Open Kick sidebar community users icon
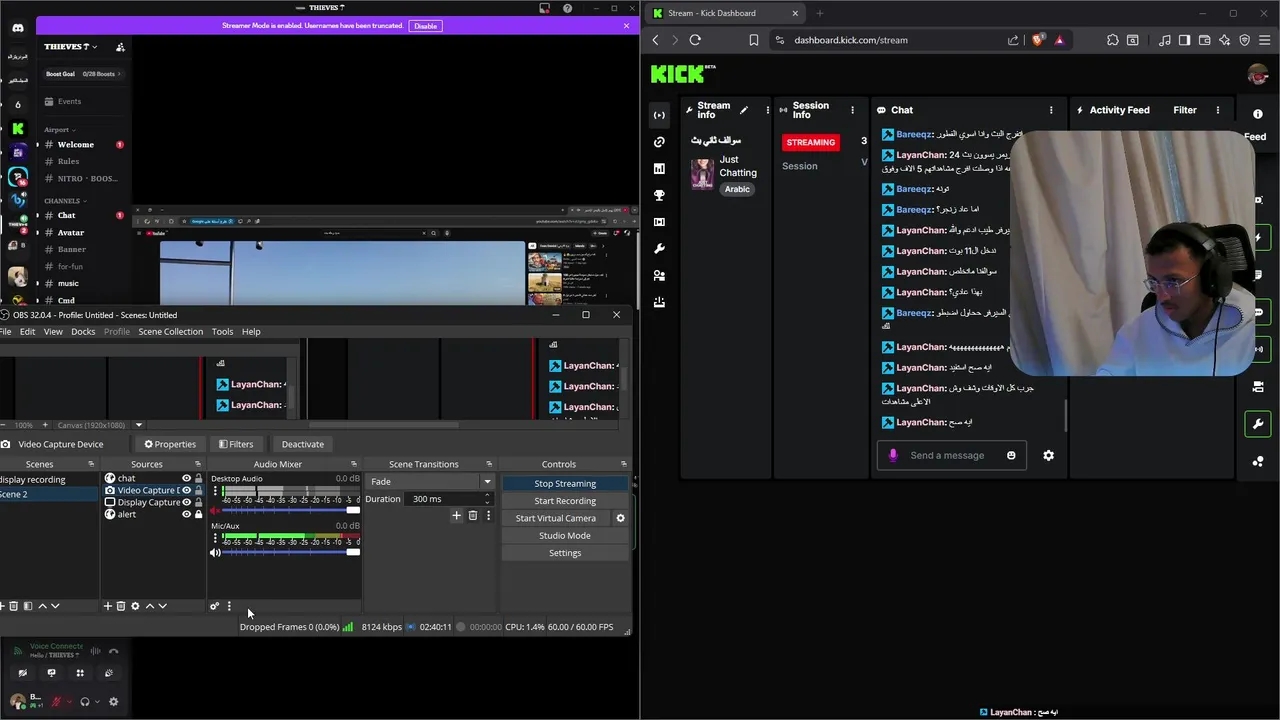The image size is (1280, 720). pyautogui.click(x=659, y=275)
